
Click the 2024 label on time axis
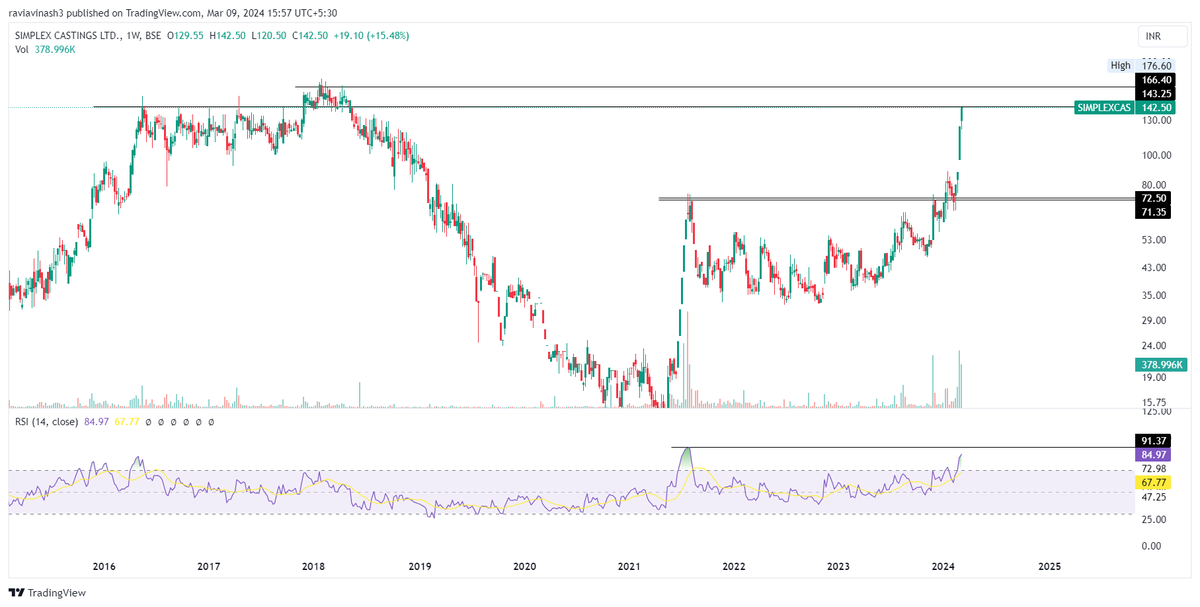pos(944,566)
